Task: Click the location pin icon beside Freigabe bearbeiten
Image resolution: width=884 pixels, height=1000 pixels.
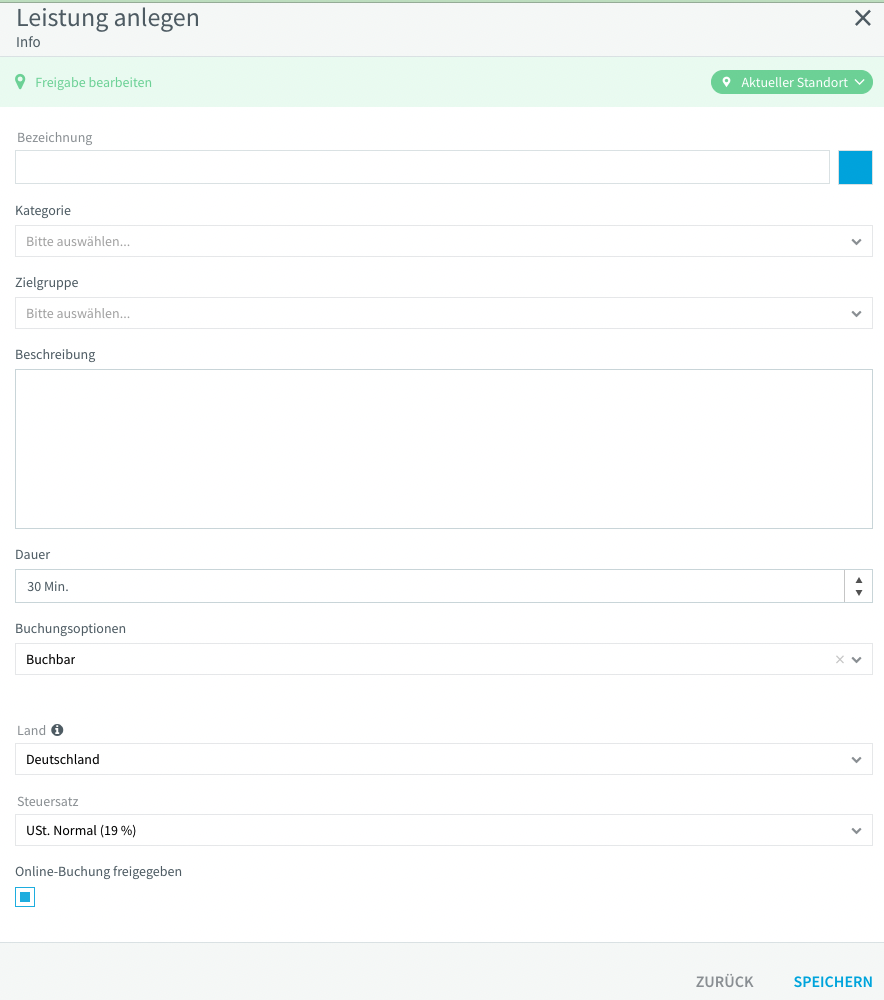Action: [20, 82]
